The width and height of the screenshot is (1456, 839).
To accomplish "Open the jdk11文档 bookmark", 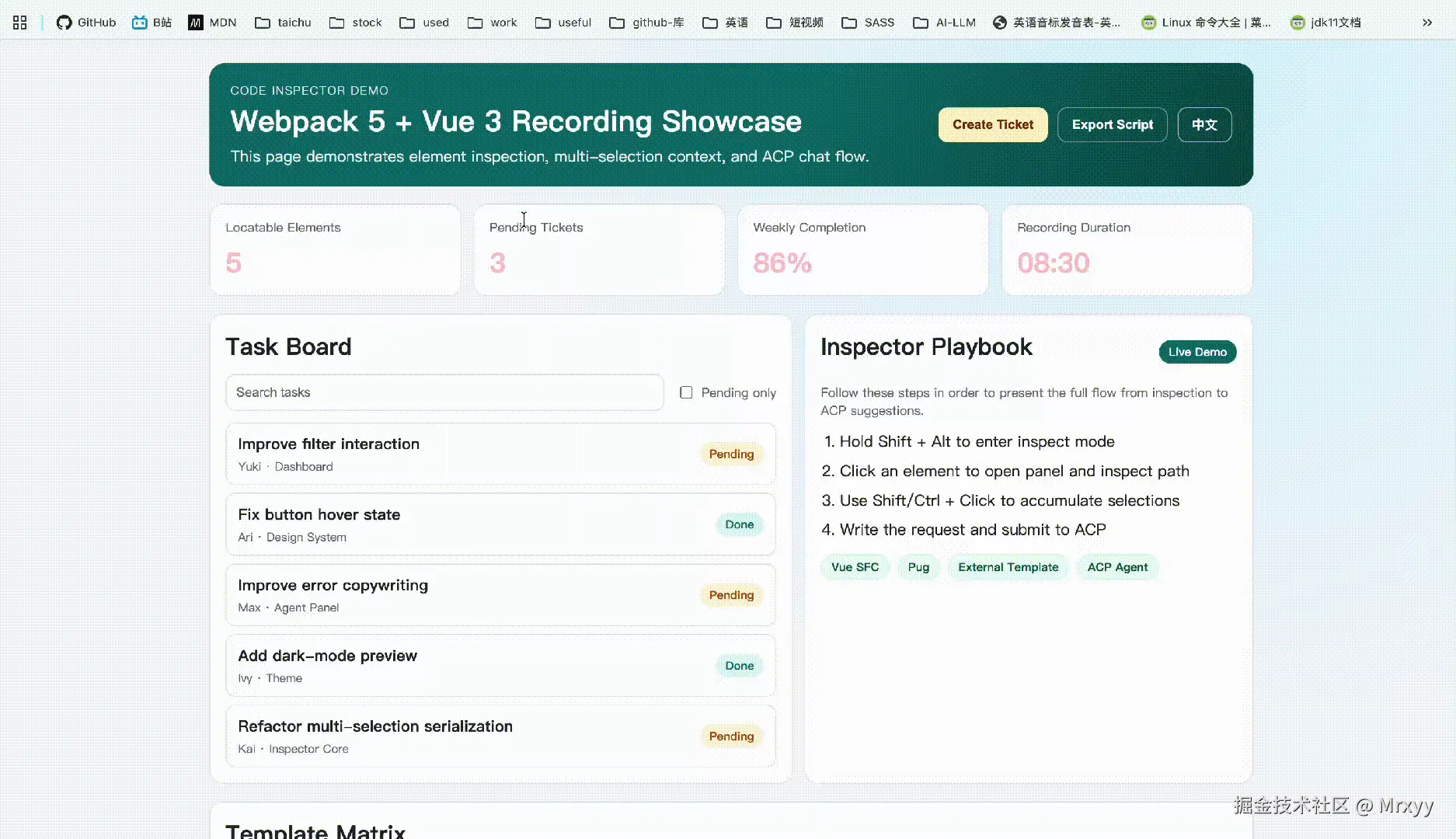I will coord(1325,23).
